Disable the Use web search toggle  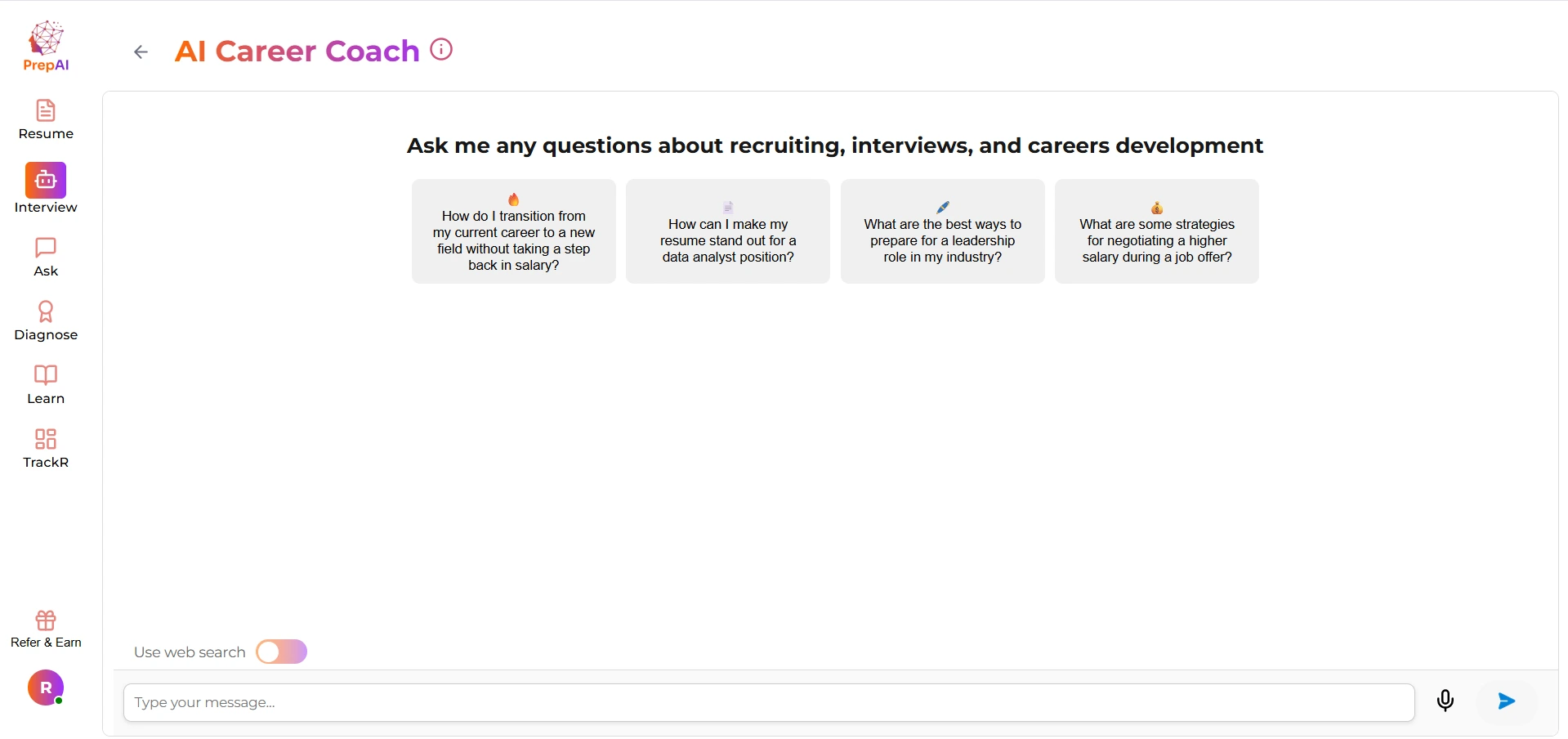[x=281, y=652]
